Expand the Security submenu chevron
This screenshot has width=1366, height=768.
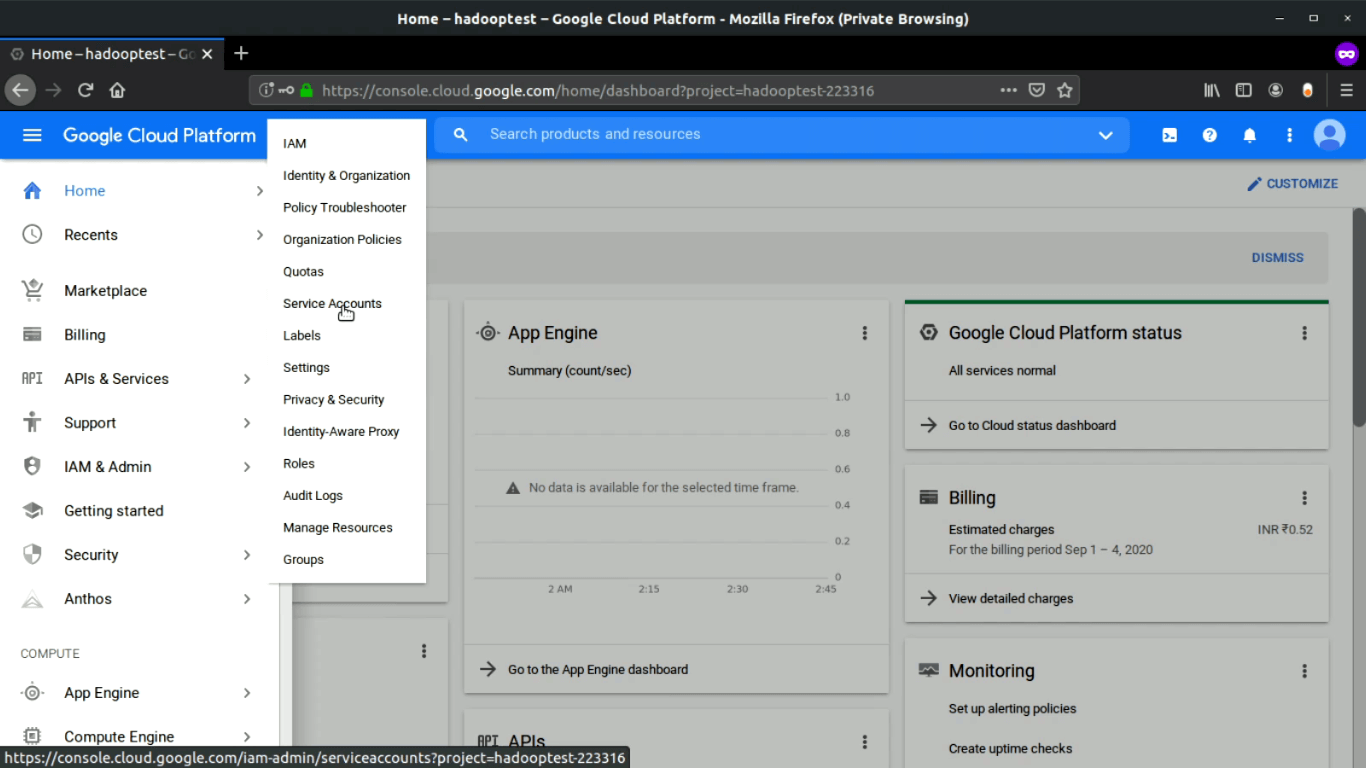tap(247, 555)
